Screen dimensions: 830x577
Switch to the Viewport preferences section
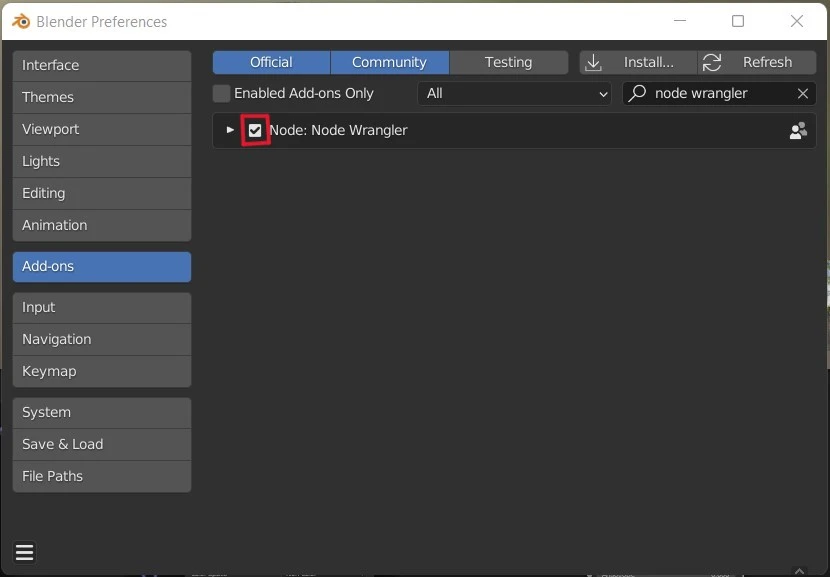pos(102,129)
